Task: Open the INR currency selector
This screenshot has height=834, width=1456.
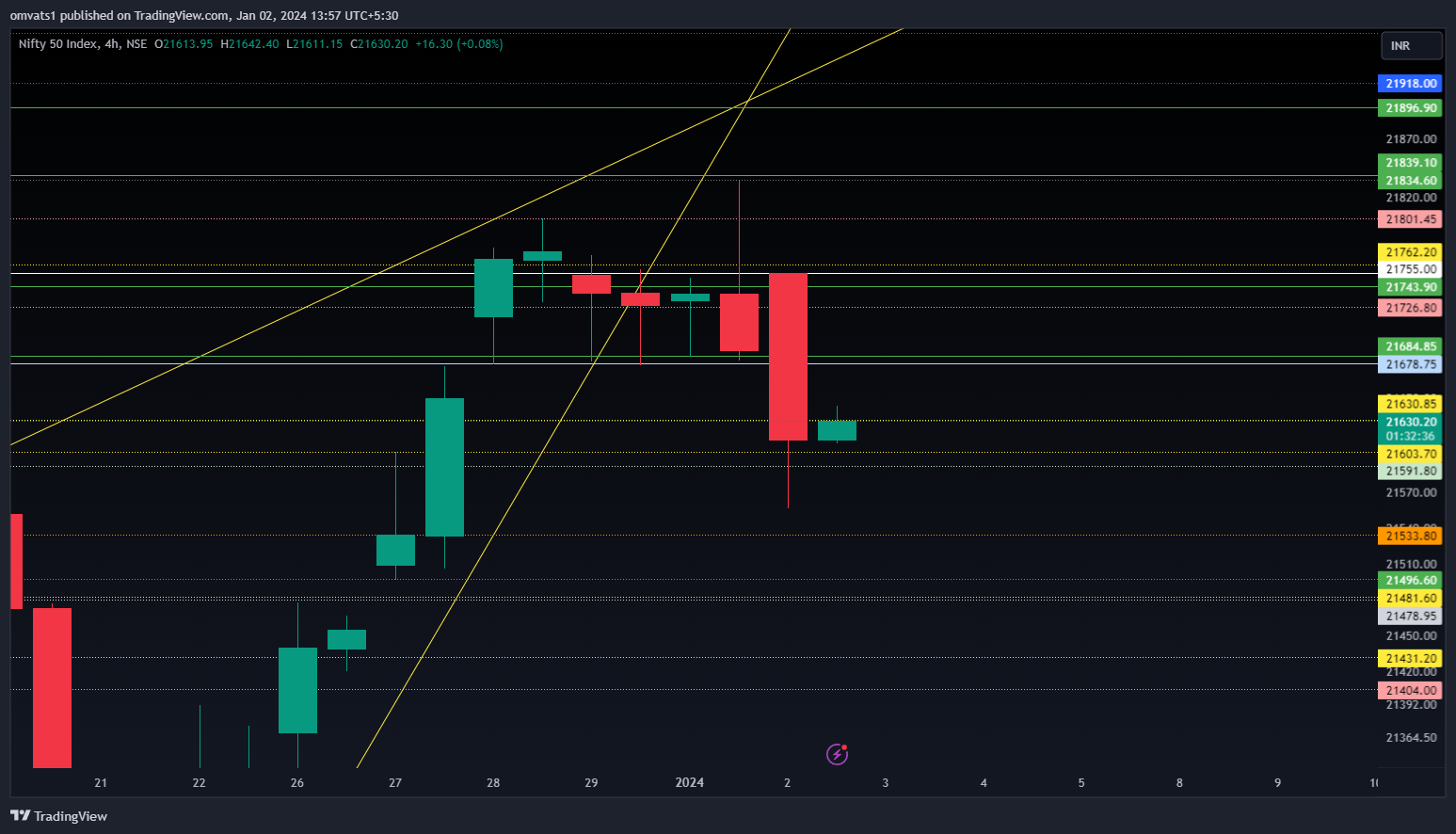Action: pos(1411,45)
